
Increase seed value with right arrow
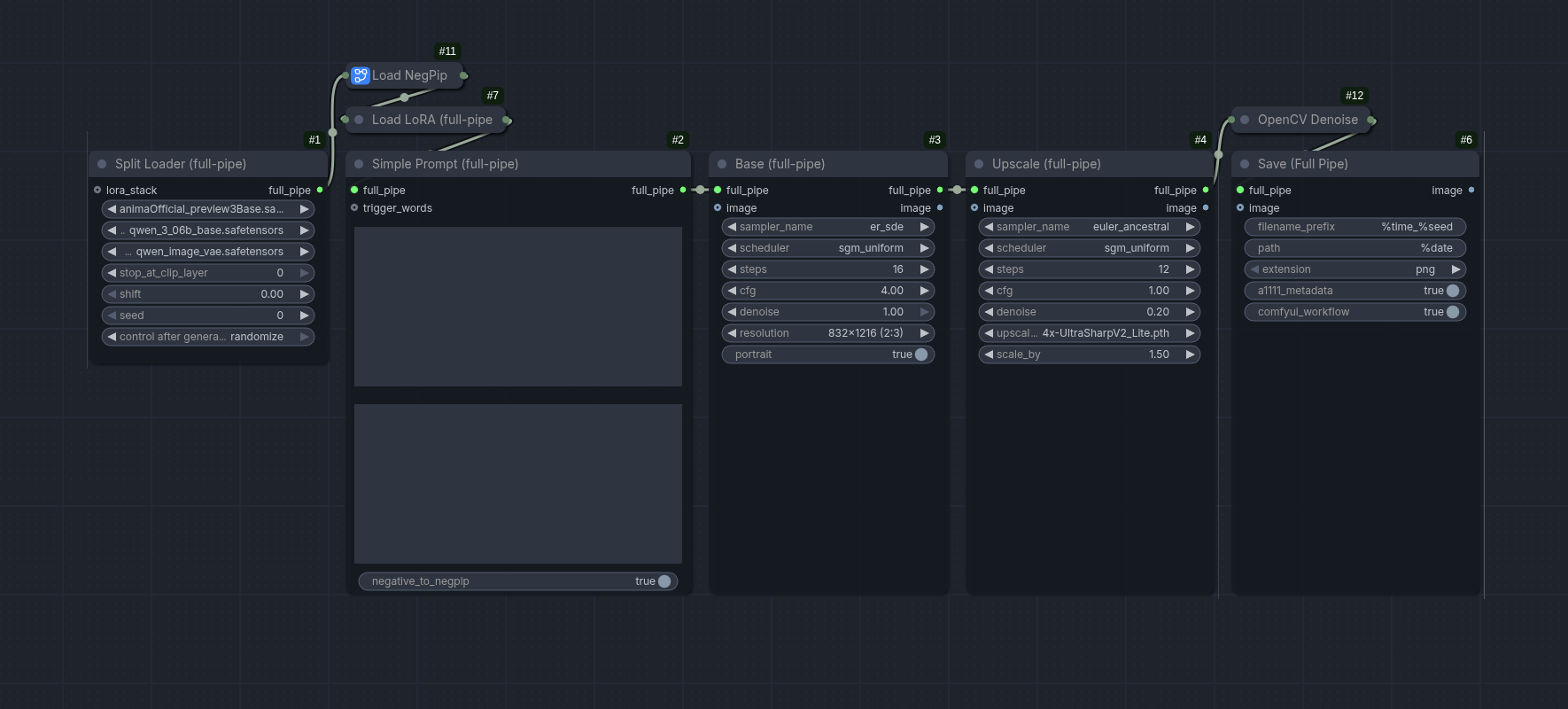coord(304,316)
